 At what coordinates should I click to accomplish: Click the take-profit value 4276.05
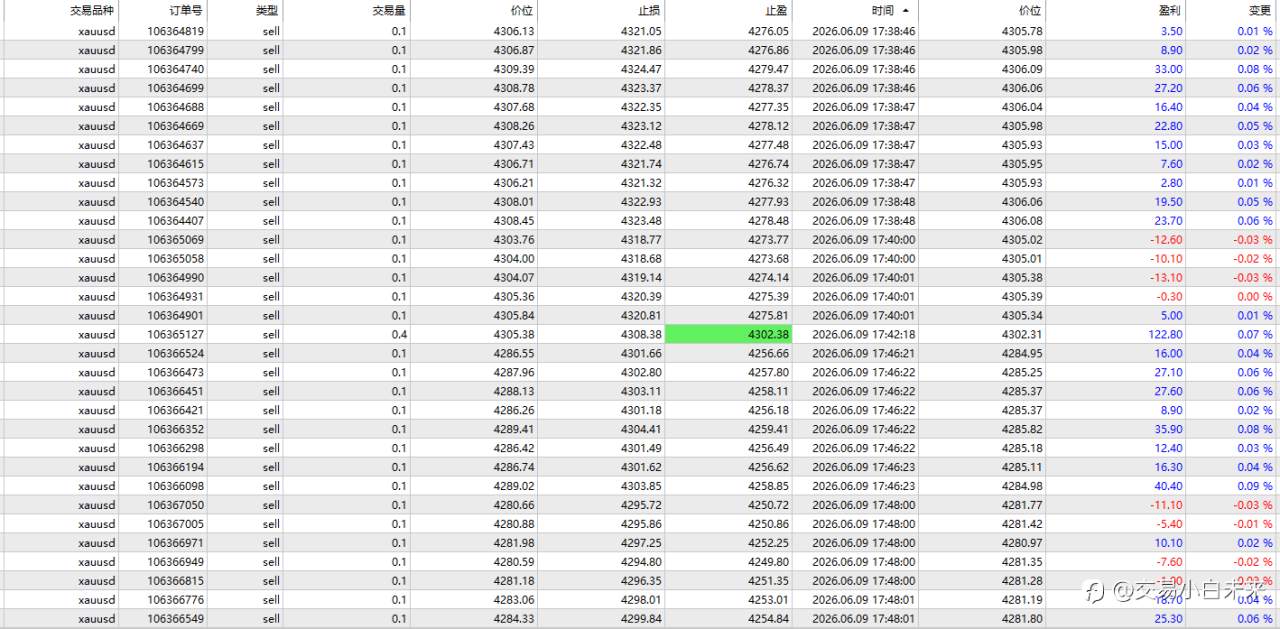coord(768,31)
